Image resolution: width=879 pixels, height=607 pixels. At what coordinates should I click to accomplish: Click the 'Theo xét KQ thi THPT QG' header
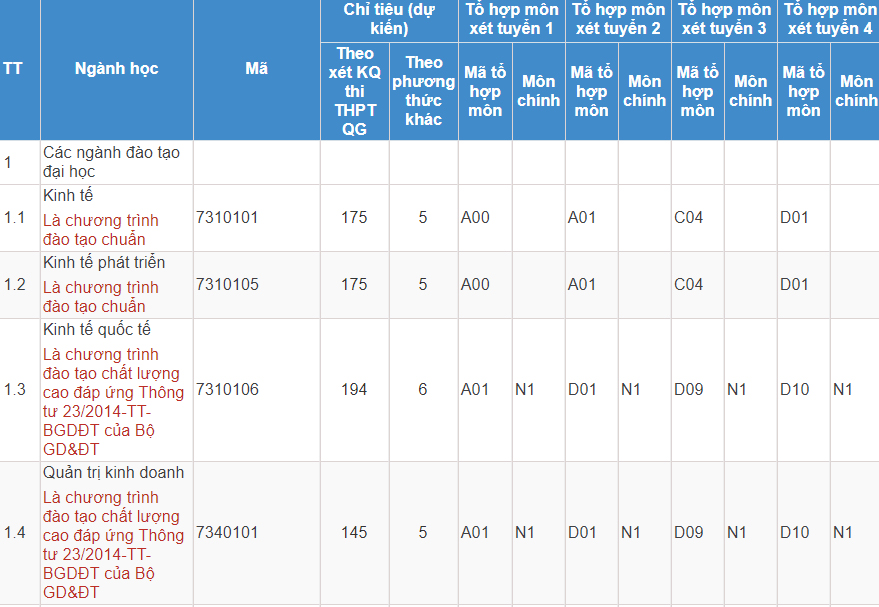[x=354, y=91]
